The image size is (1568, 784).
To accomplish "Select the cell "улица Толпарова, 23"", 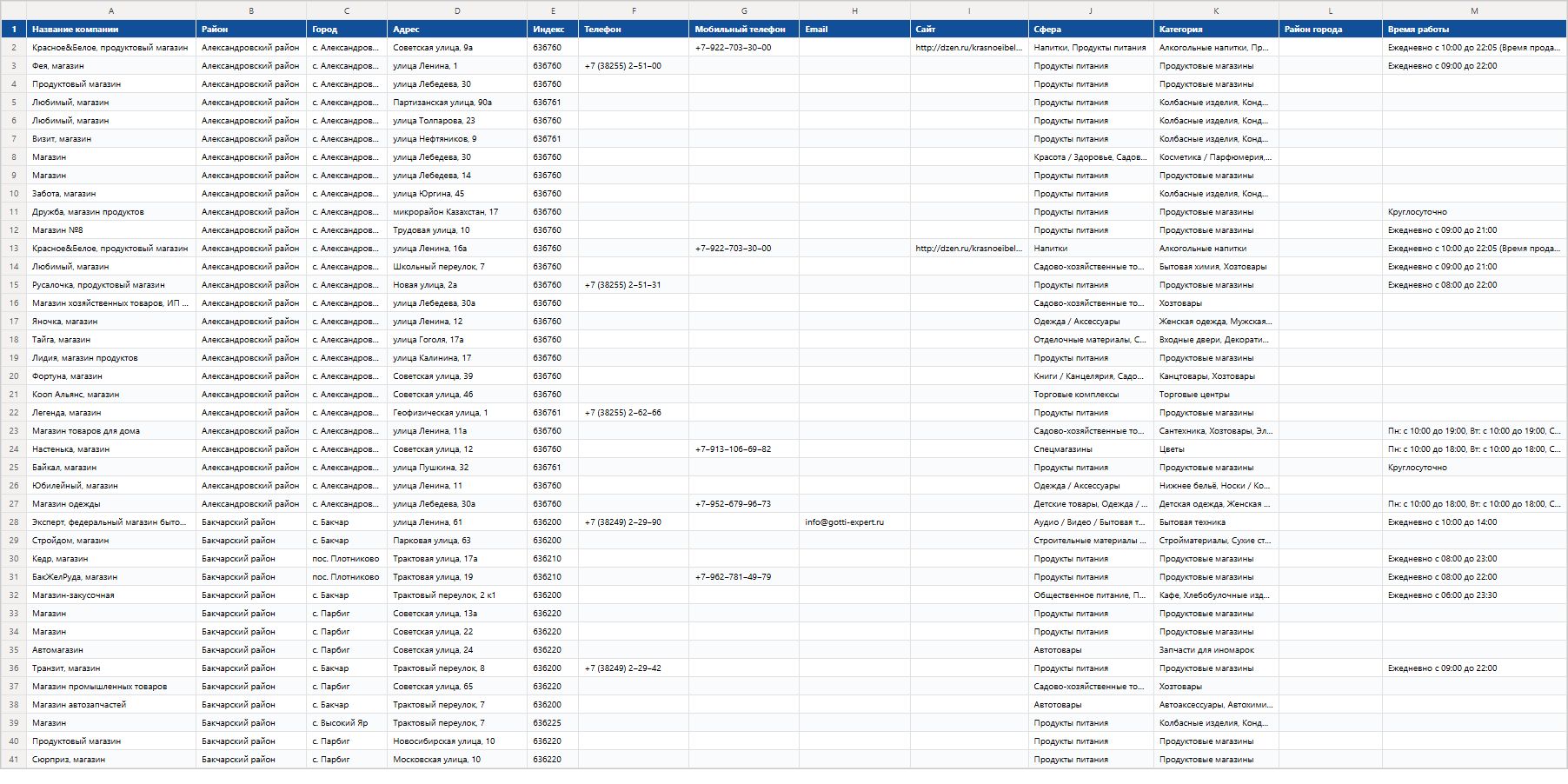I will 457,121.
